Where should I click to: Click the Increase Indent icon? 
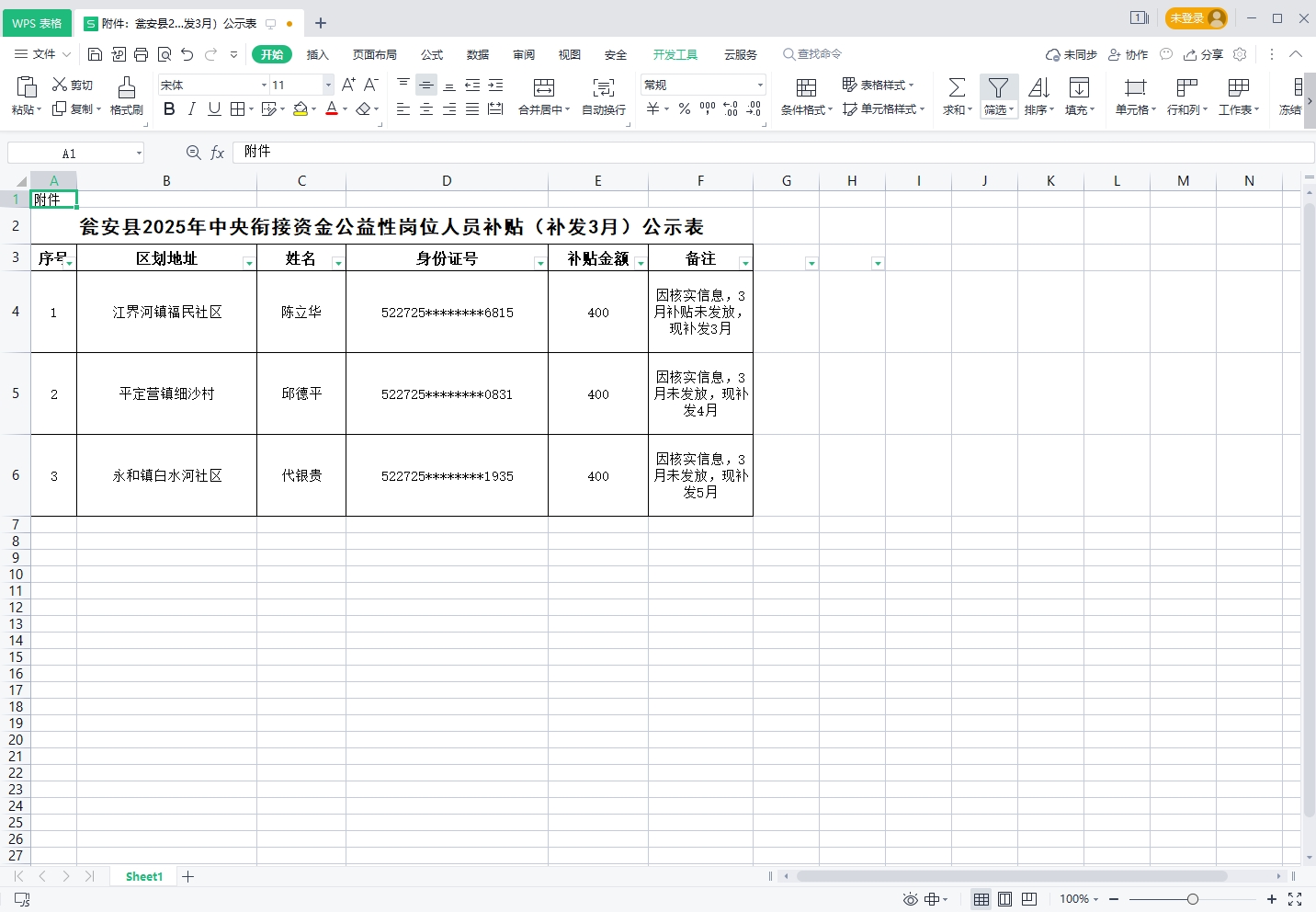pyautogui.click(x=495, y=85)
